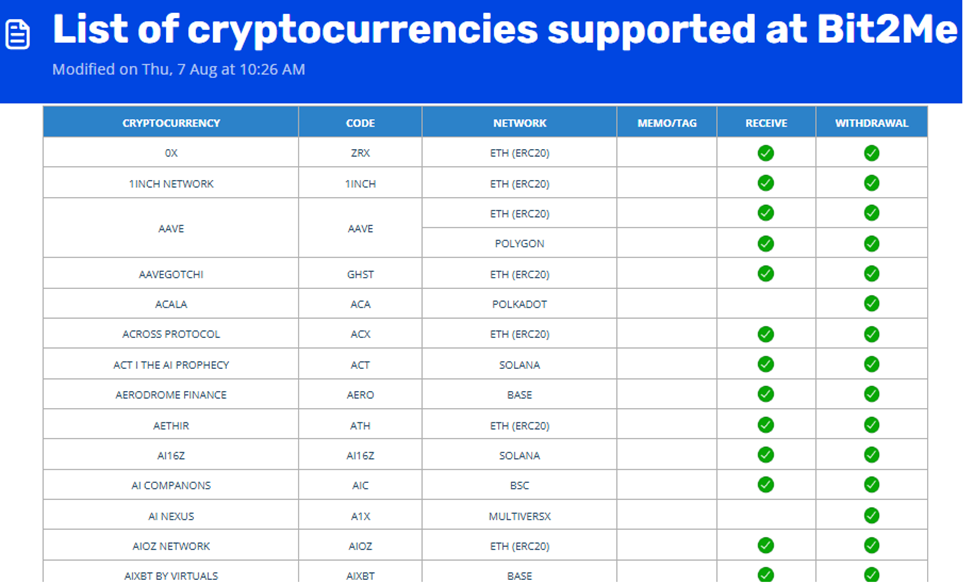Screen dimensions: 974x583
Task: Click the Aerodrome Finance Receive checkmark
Action: (x=766, y=394)
